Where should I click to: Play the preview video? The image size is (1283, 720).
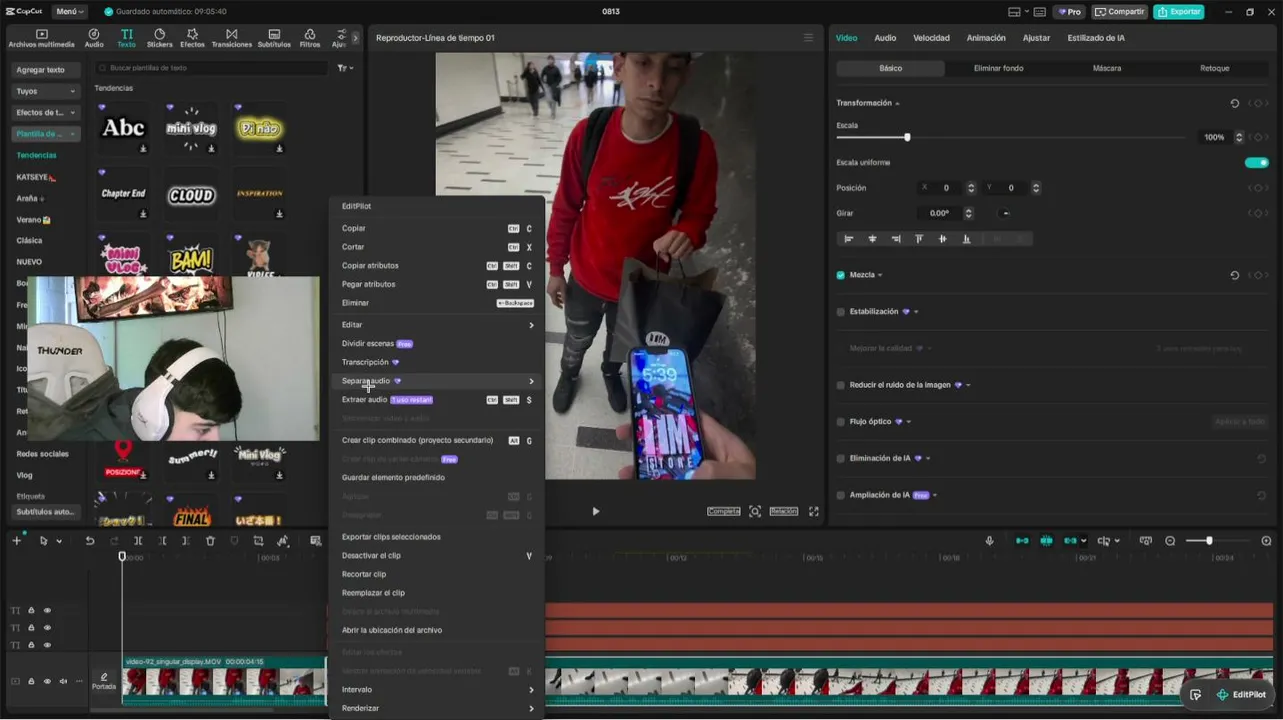[x=595, y=511]
